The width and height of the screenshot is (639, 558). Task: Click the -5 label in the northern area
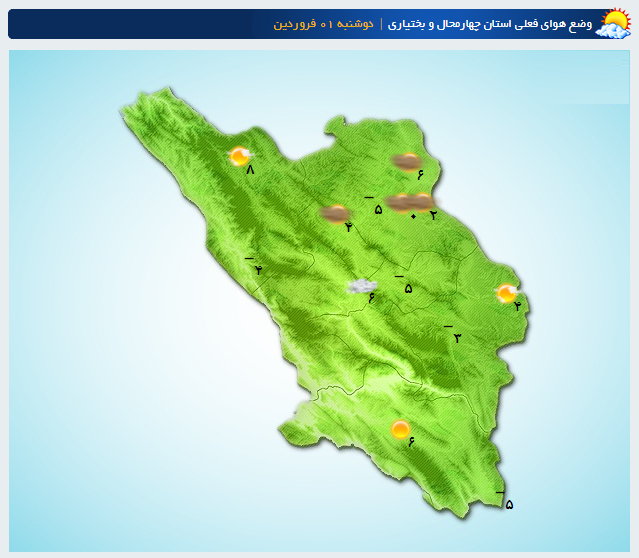pos(375,209)
